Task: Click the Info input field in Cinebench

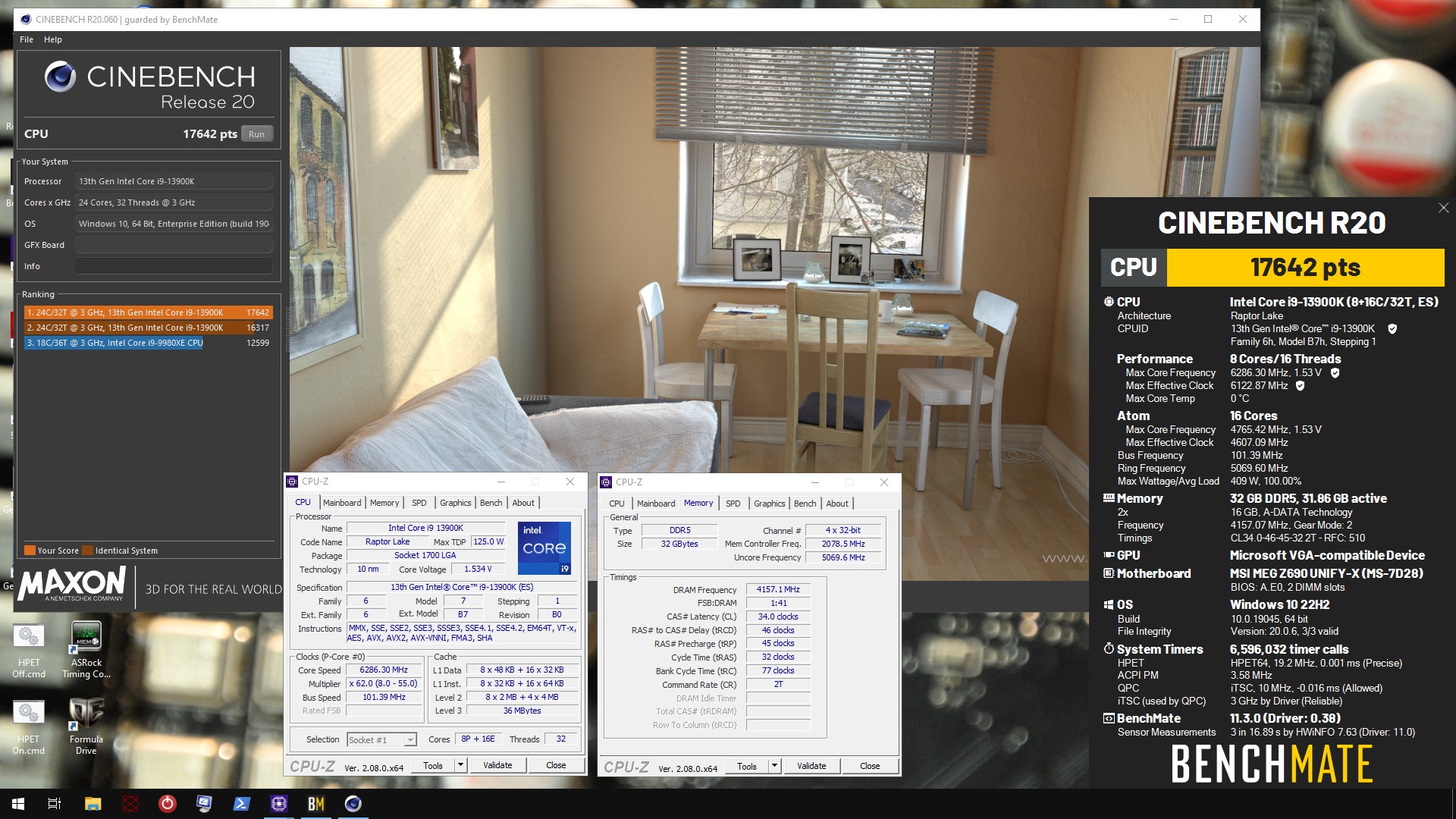Action: [174, 266]
